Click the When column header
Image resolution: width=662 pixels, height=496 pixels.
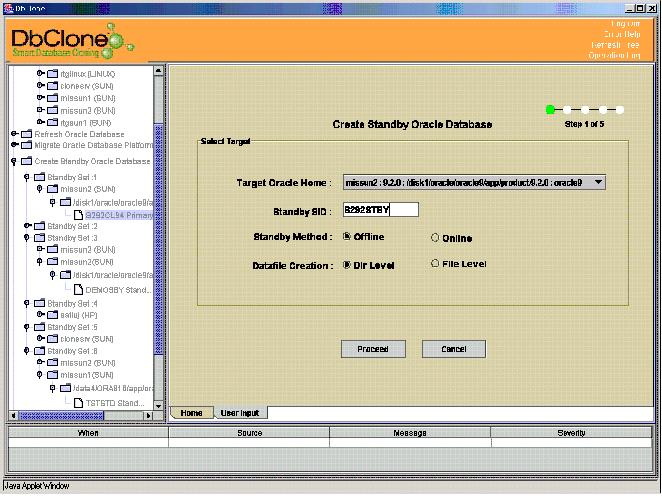[x=88, y=433]
